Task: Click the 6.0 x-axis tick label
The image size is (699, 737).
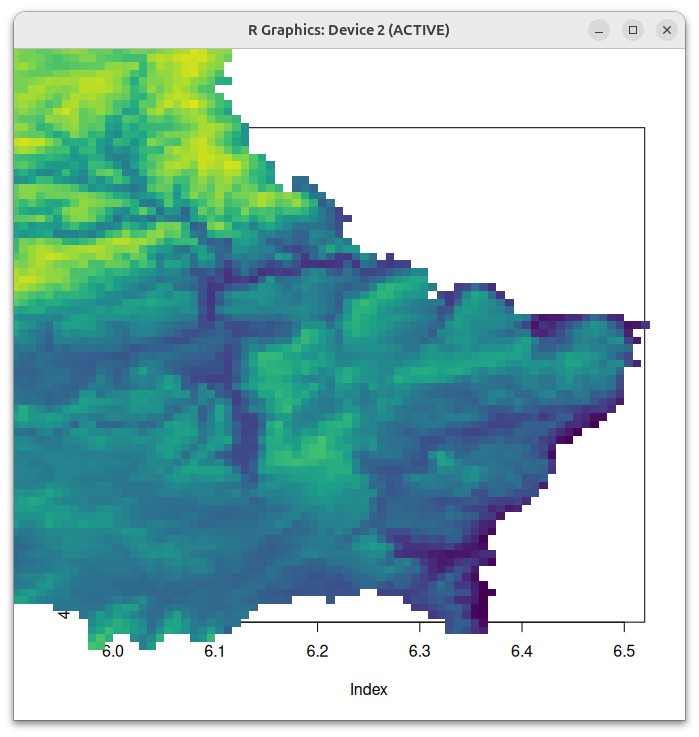Action: pyautogui.click(x=113, y=651)
